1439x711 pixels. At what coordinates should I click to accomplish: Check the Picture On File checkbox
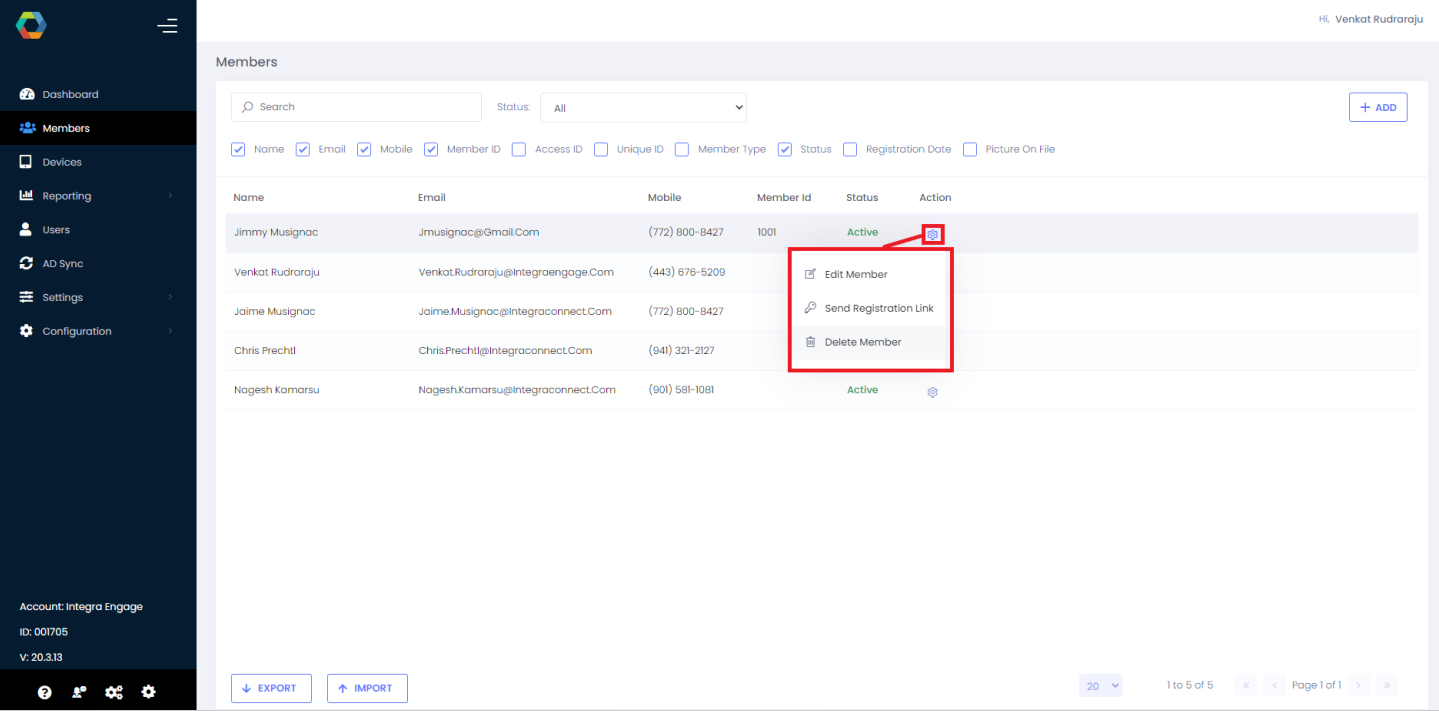tap(969, 148)
